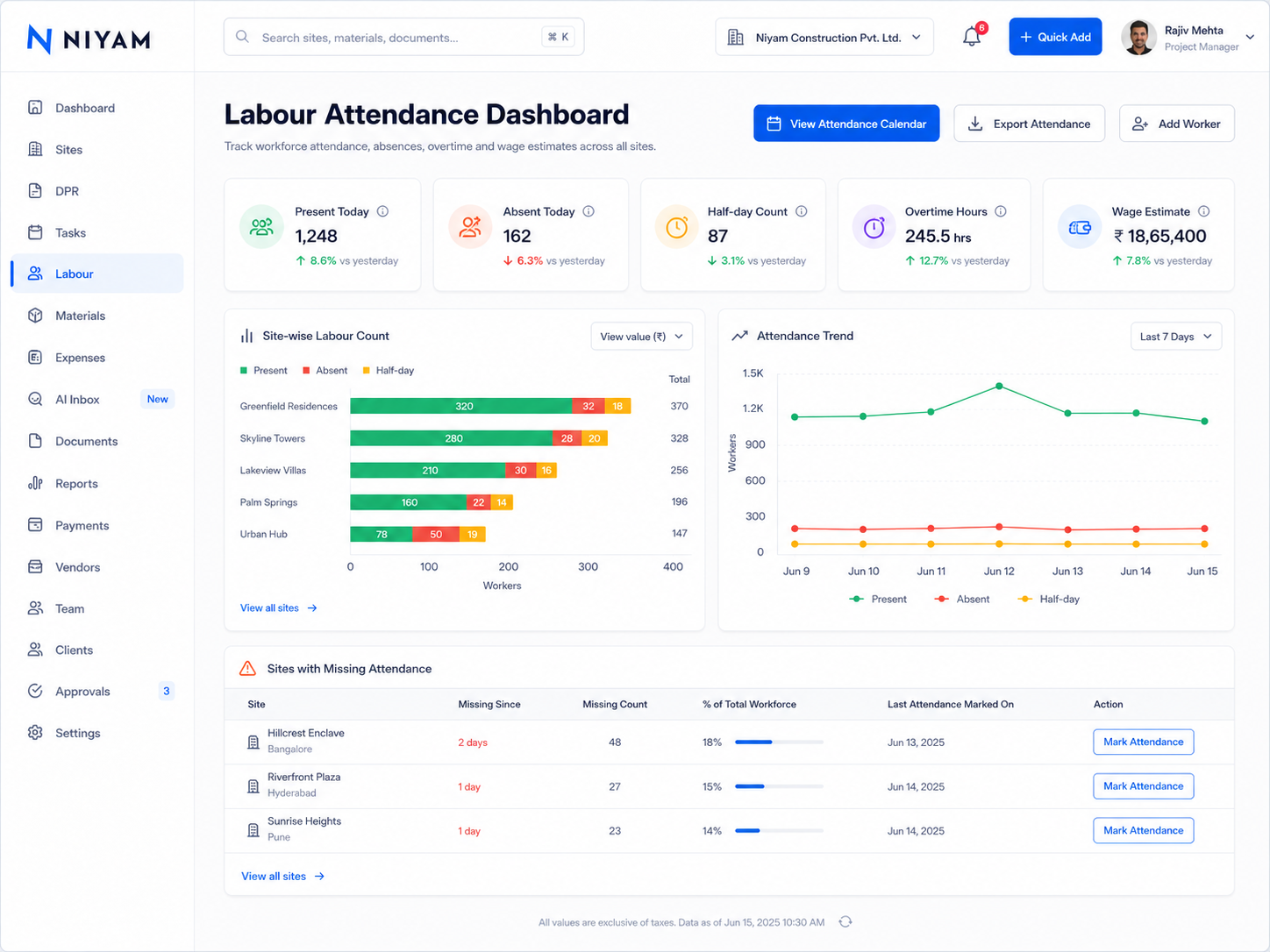This screenshot has height=952, width=1270.
Task: Open AI Inbox in the sidebar
Action: click(96, 399)
